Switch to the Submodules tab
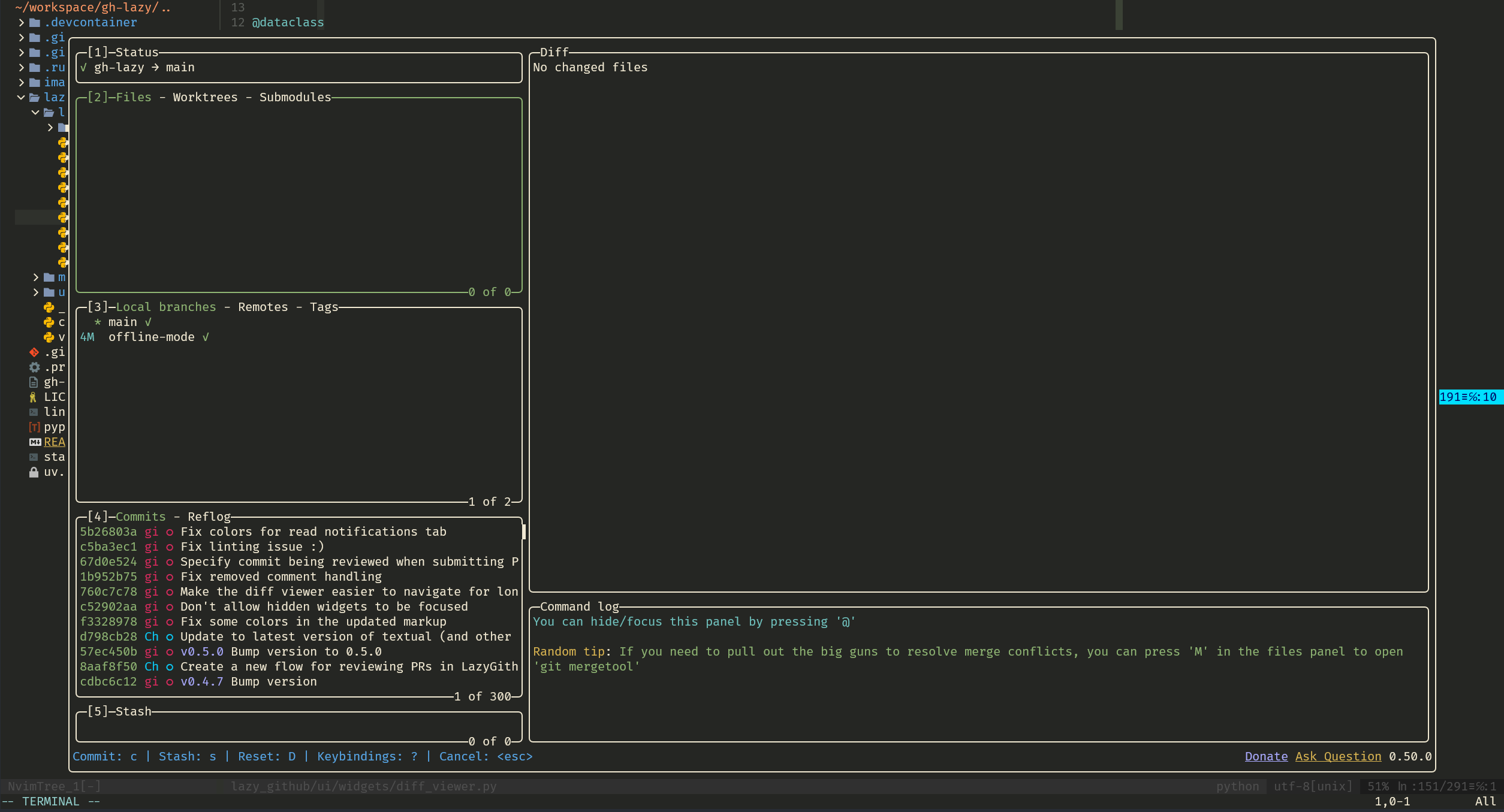This screenshot has width=1504, height=812. coord(295,97)
